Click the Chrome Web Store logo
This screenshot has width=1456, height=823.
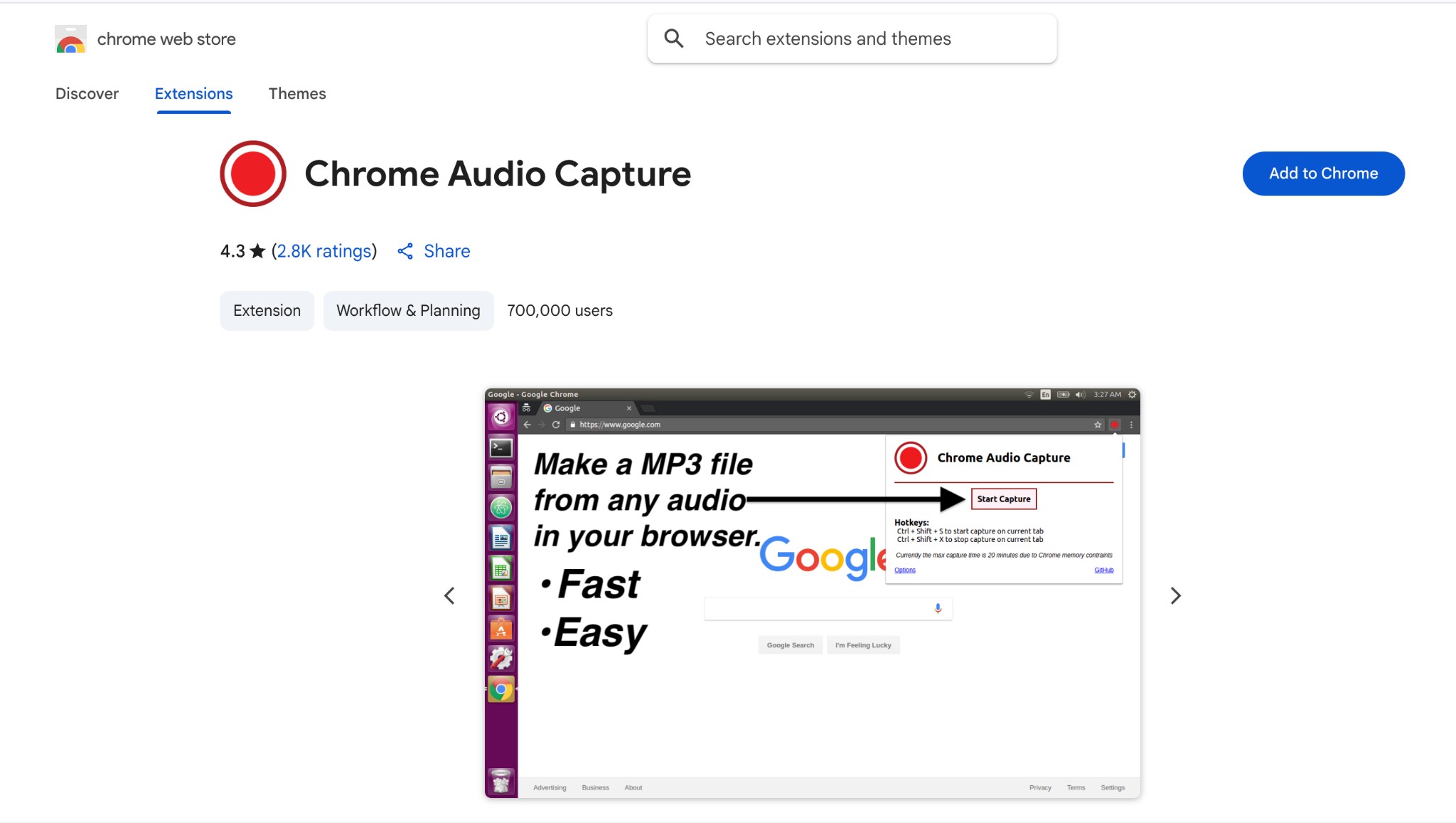point(70,39)
